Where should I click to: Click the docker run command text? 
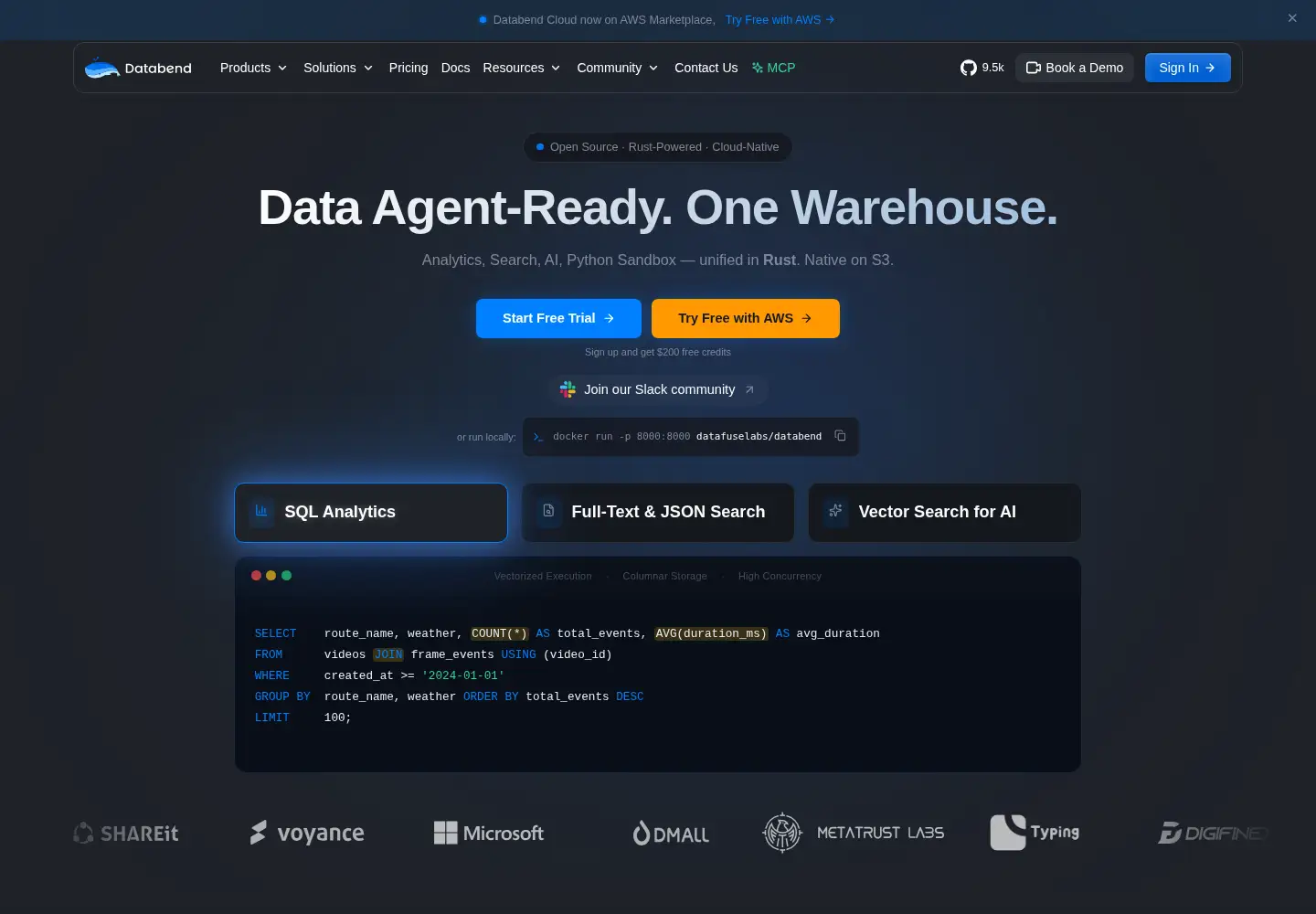click(687, 437)
